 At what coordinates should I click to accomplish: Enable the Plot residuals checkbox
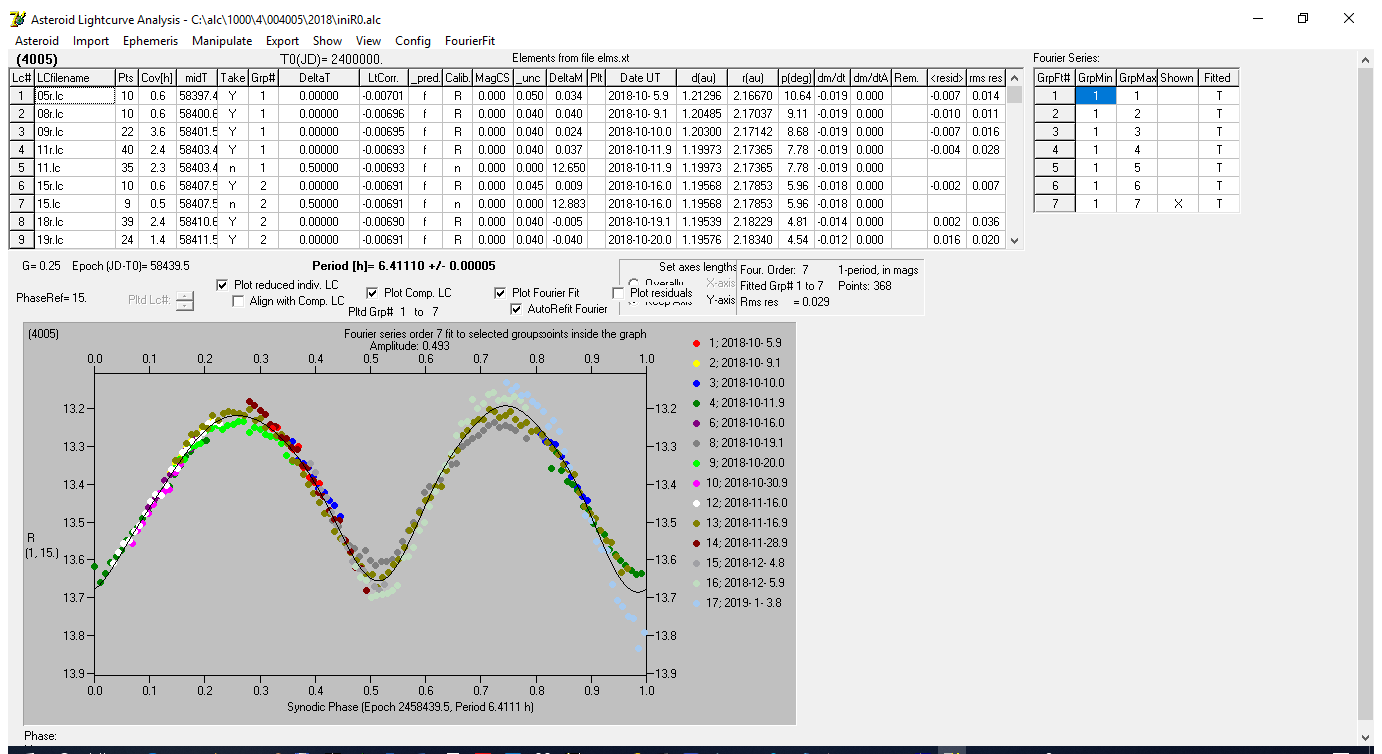[x=618, y=293]
